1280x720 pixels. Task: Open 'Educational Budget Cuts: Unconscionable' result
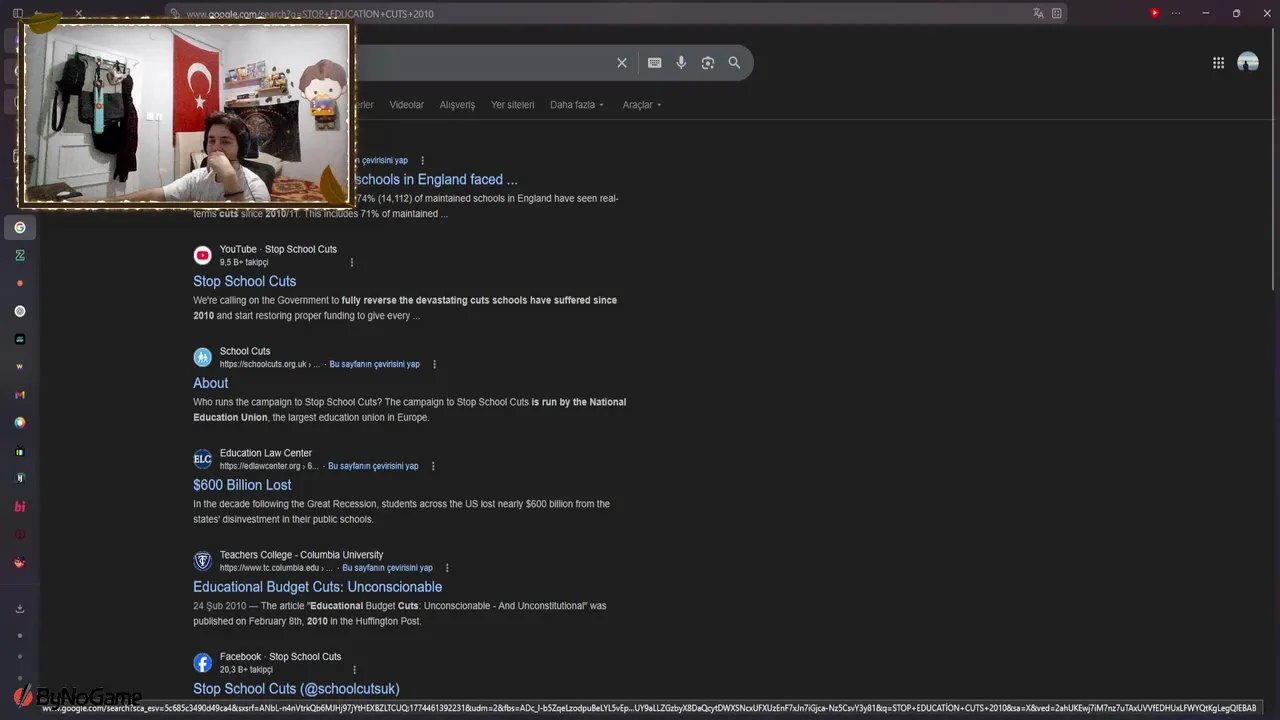[317, 587]
